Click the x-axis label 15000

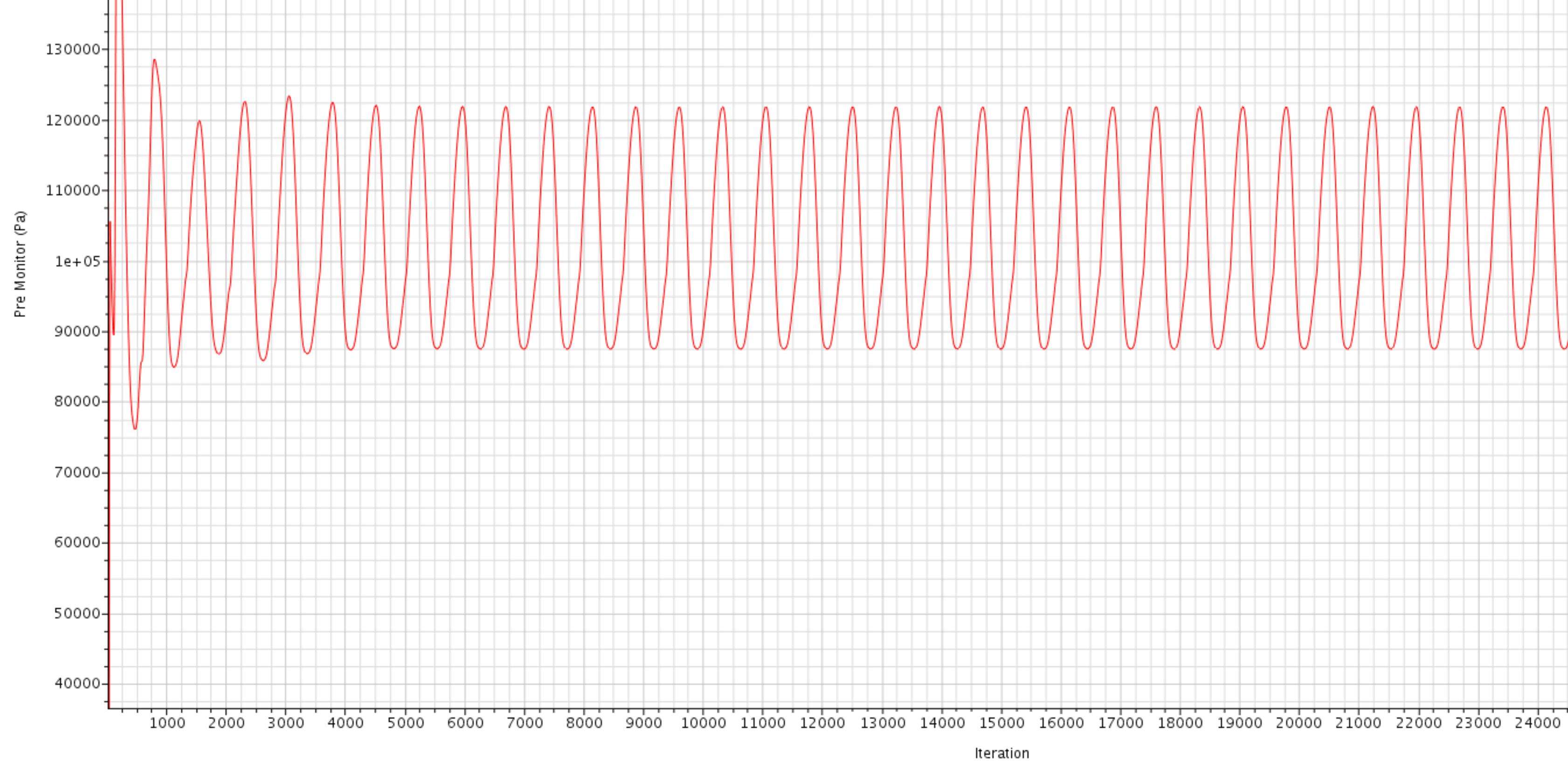pyautogui.click(x=1002, y=724)
